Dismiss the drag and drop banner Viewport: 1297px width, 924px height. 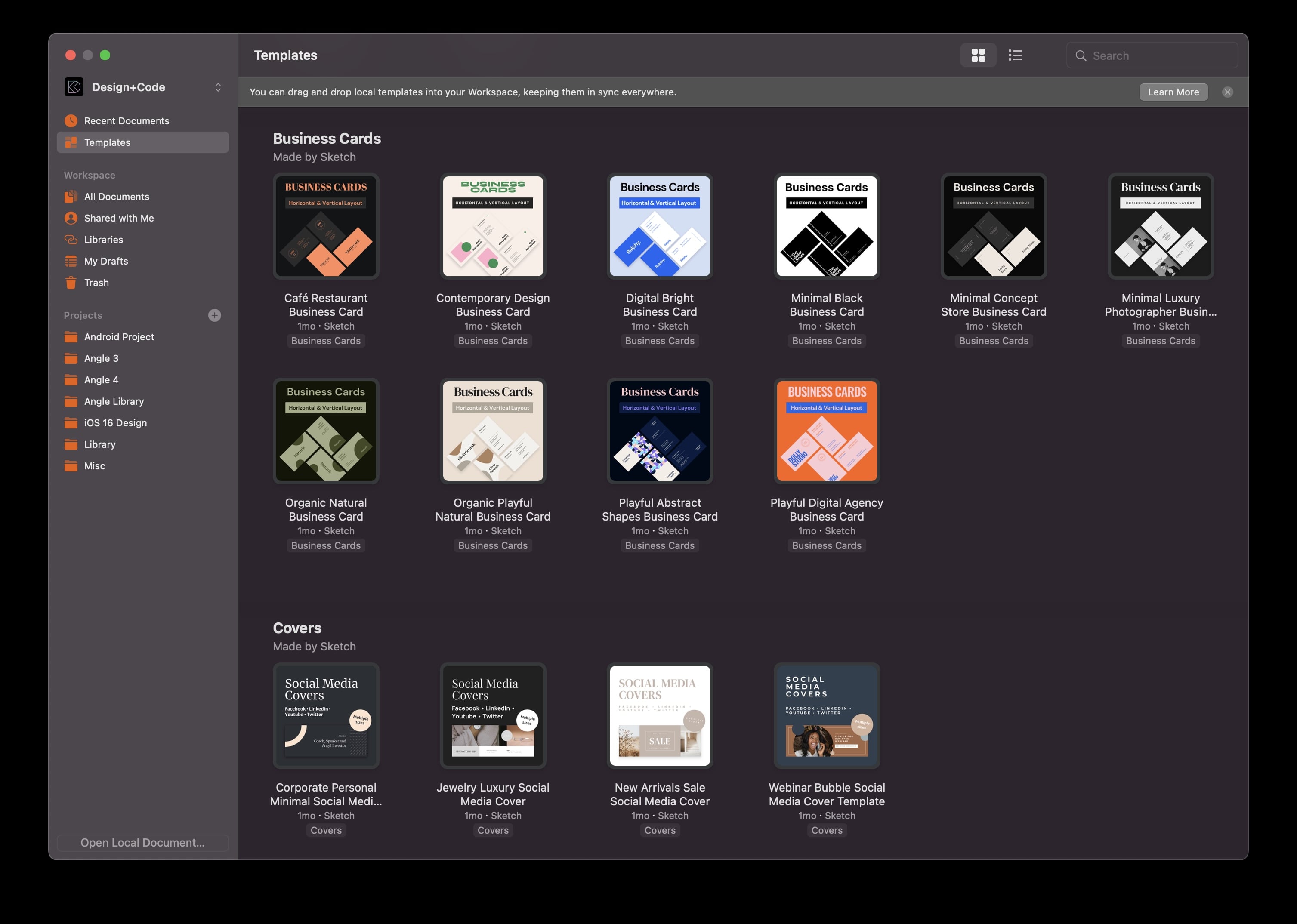coord(1228,92)
